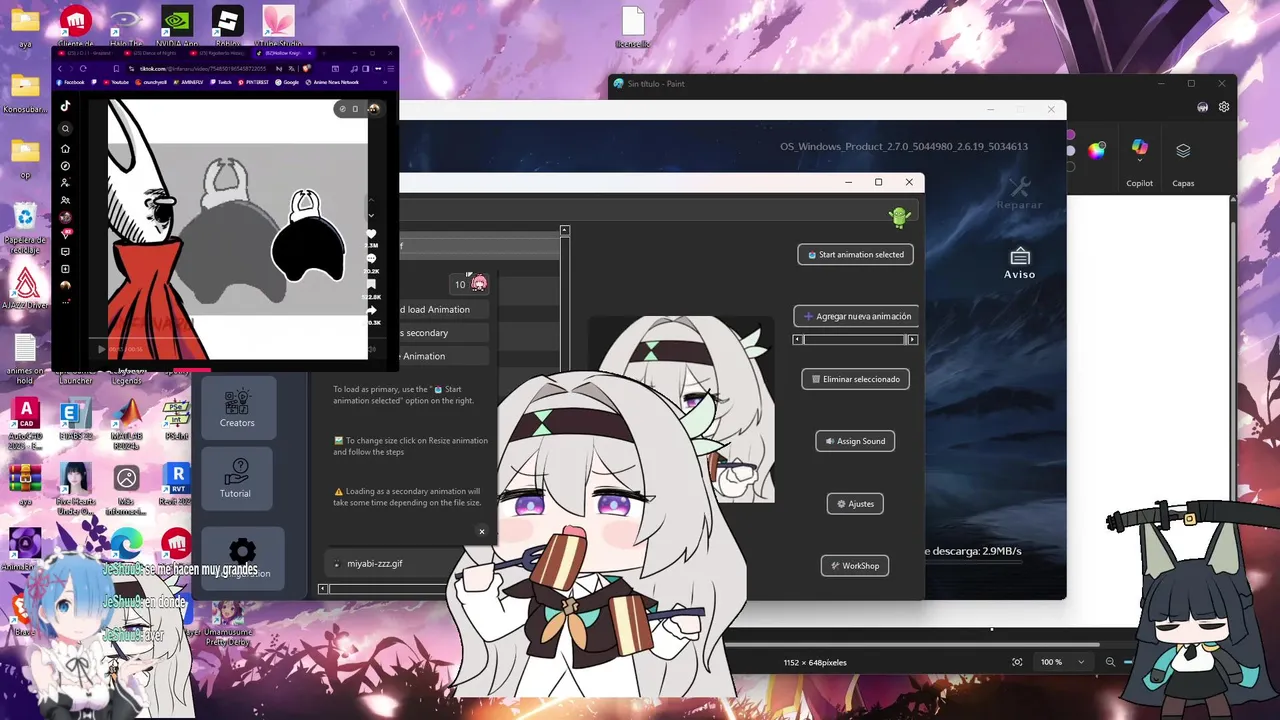This screenshot has height=720, width=1280.
Task: Expand the browser bookmarks overflow chevron
Action: coord(385,82)
